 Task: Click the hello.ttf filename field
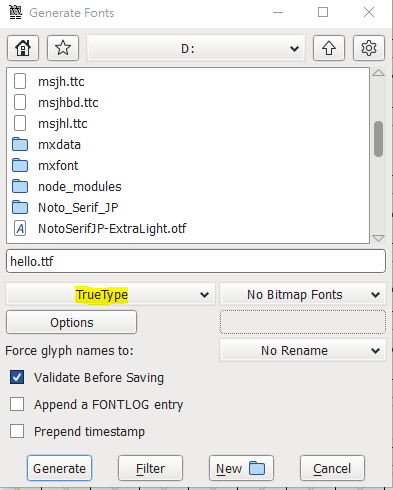[196, 261]
